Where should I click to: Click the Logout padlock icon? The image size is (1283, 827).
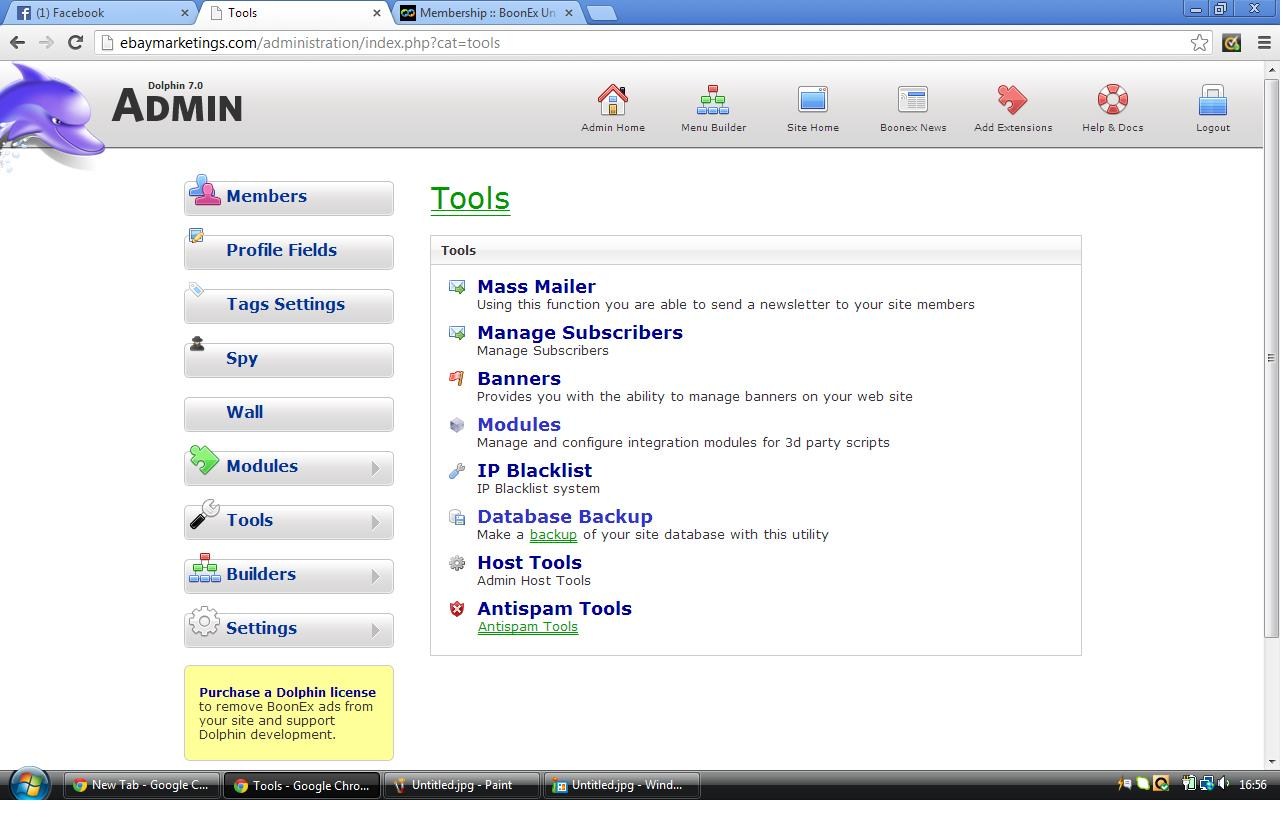click(x=1212, y=100)
